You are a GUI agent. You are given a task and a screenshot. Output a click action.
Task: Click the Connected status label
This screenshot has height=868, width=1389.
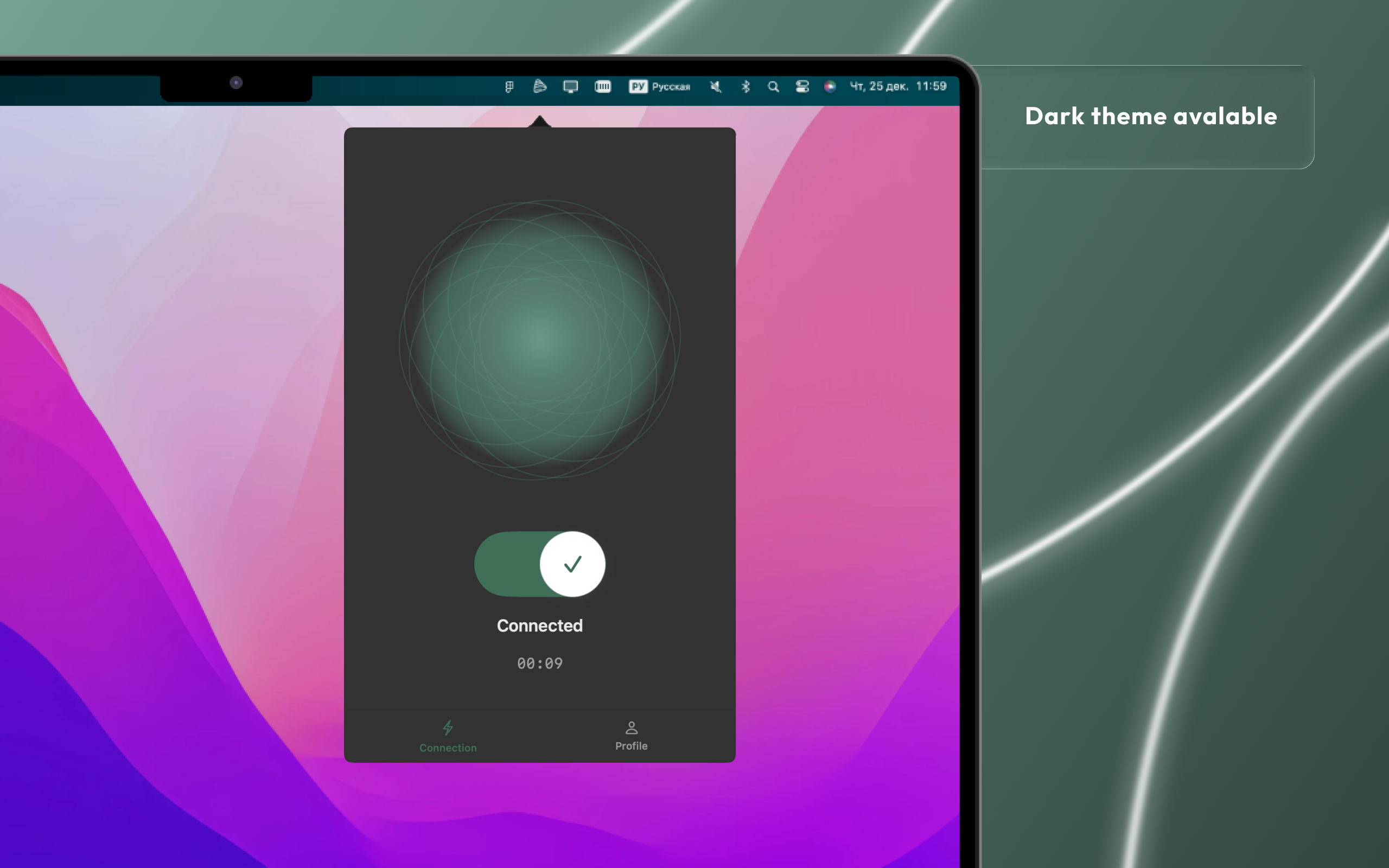coord(539,626)
